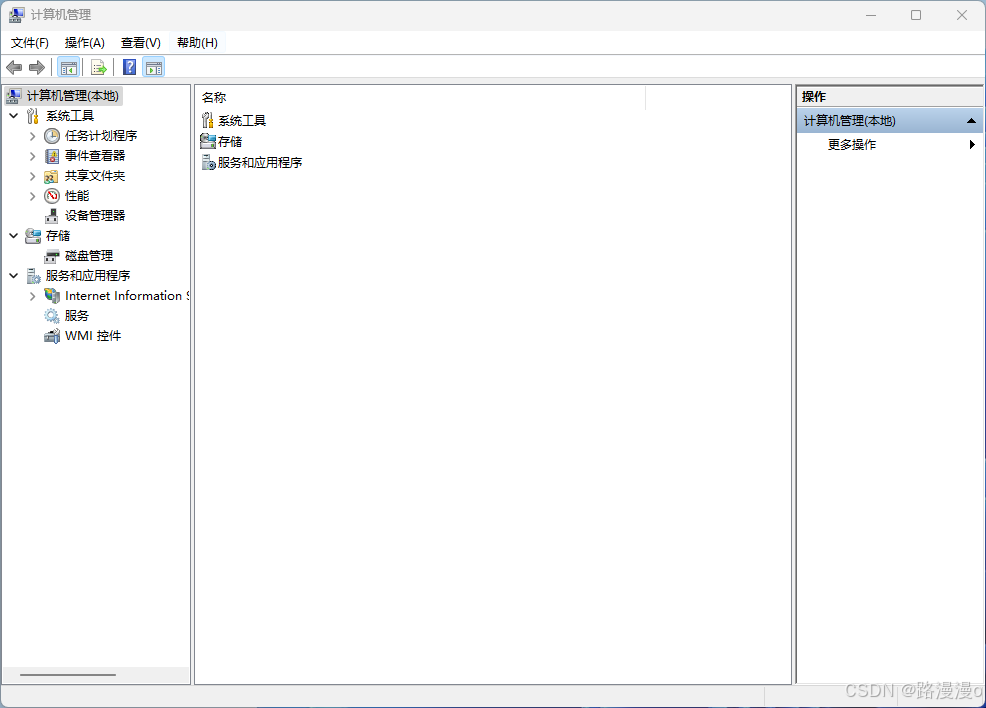Open the 文件(F) menu
The width and height of the screenshot is (986, 708).
(30, 43)
